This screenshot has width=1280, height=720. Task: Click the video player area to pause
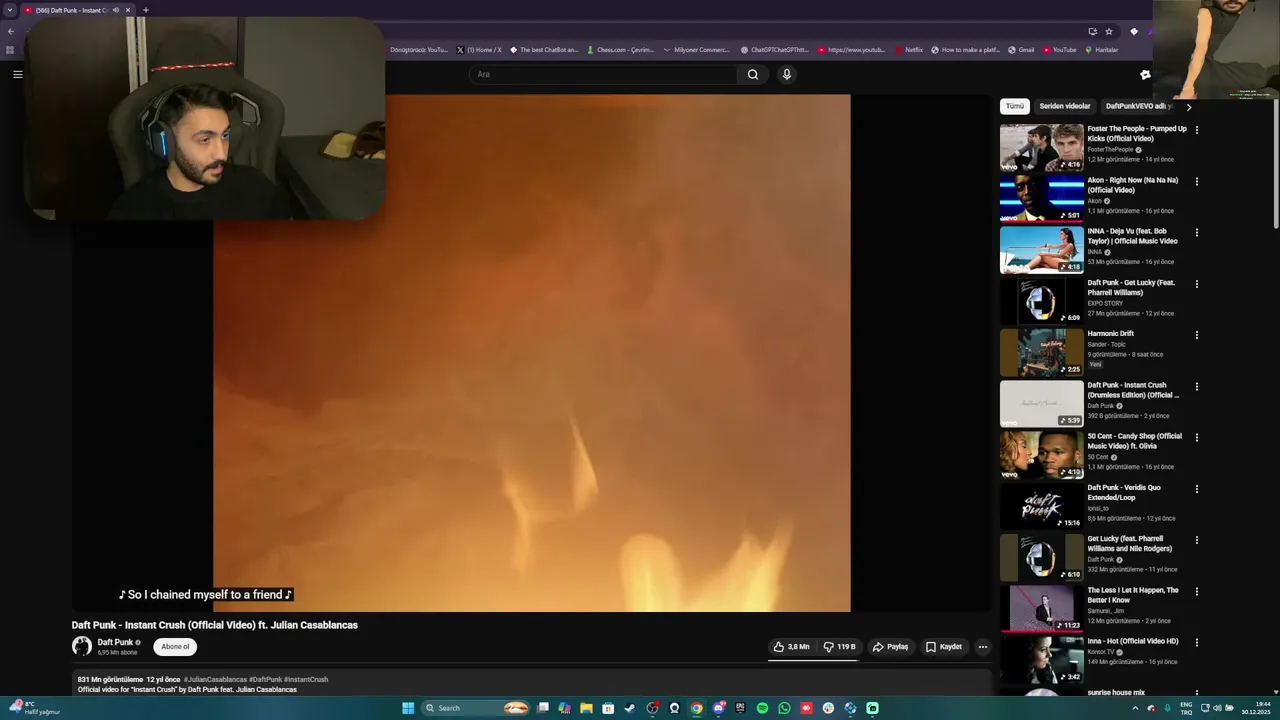532,353
